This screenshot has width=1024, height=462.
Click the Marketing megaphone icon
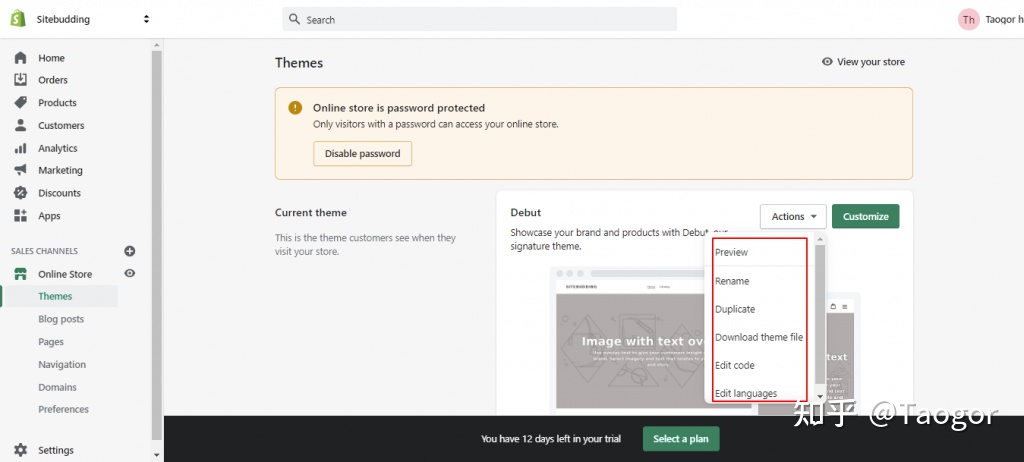point(20,171)
